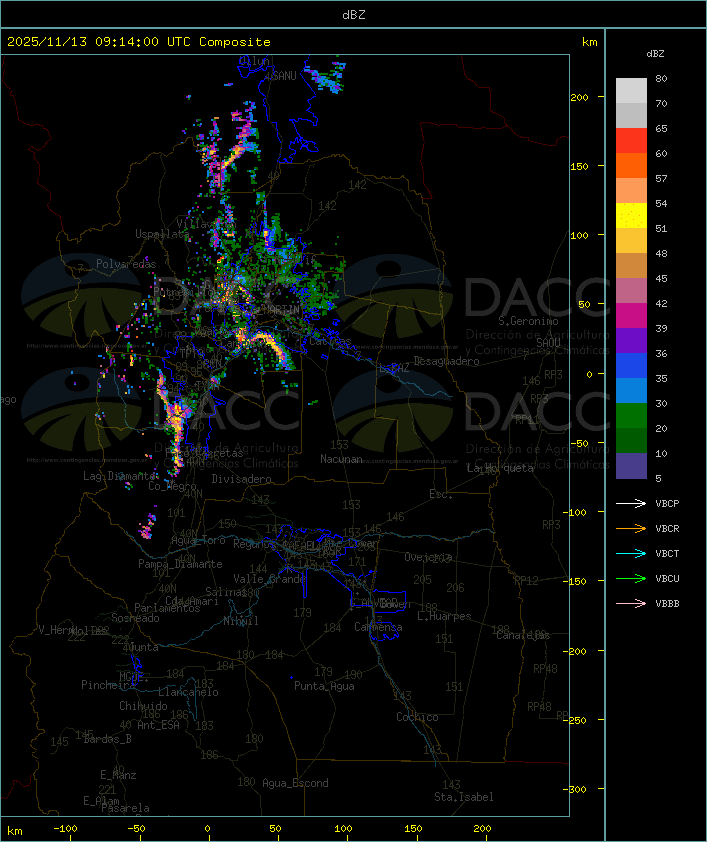
Task: Click the VBCP legend label
Action: tap(667, 504)
